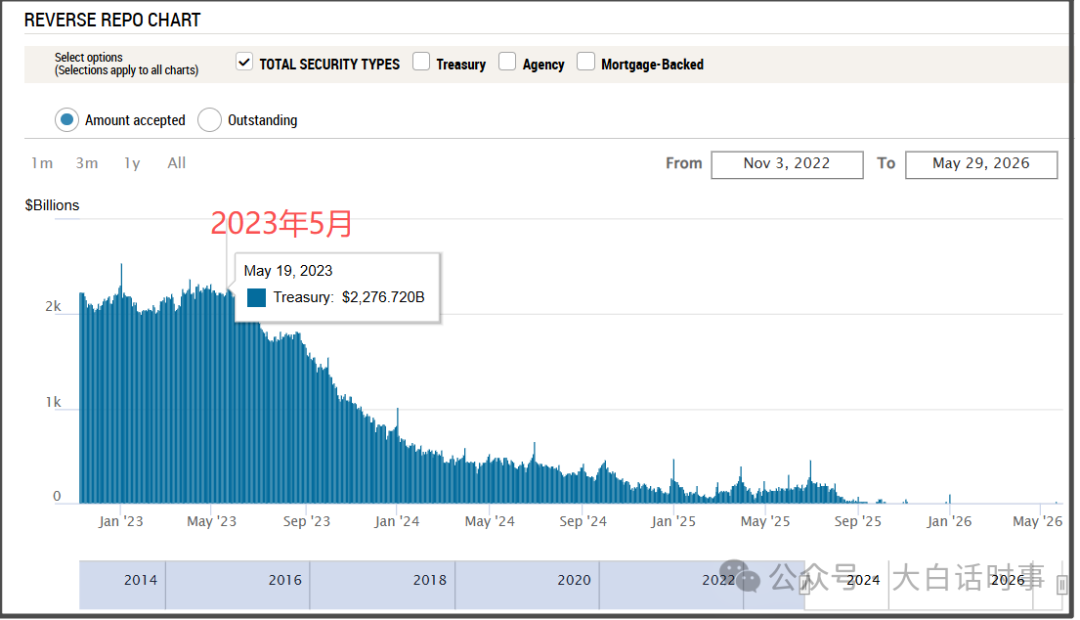Click the WeChat logo watermark icon
1080x620 pixels.
pos(742,577)
